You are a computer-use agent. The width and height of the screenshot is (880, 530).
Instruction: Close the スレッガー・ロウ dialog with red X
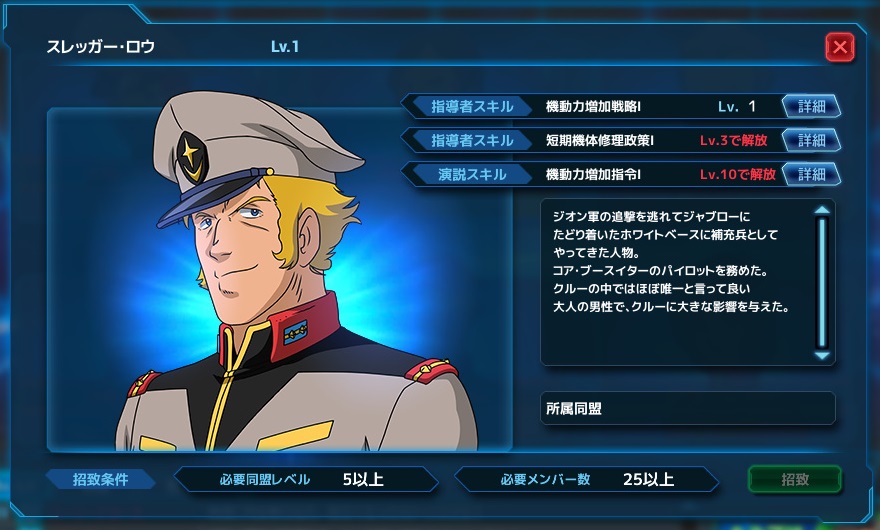(840, 47)
